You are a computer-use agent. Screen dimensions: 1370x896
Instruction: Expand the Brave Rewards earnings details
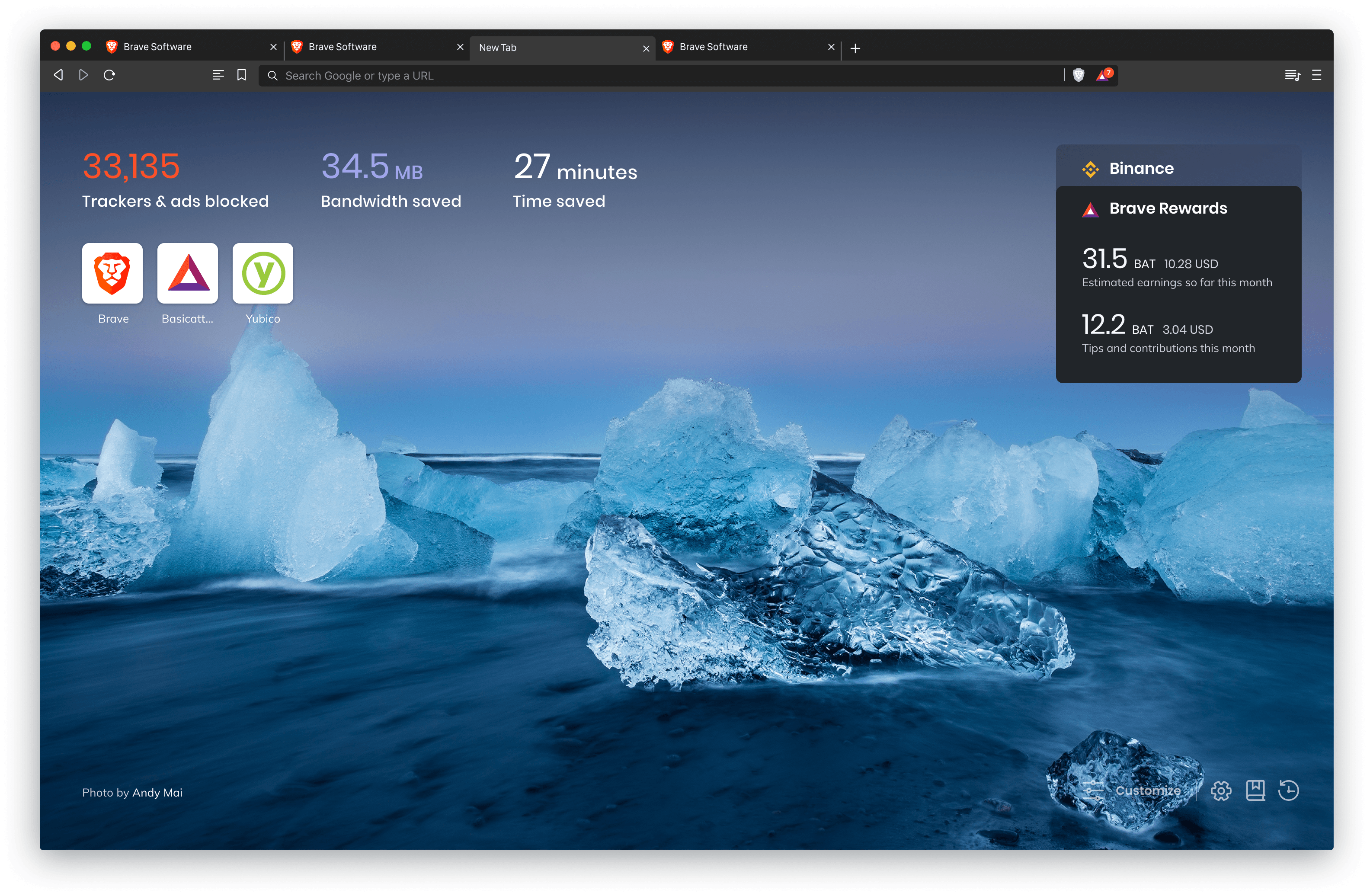click(1165, 207)
